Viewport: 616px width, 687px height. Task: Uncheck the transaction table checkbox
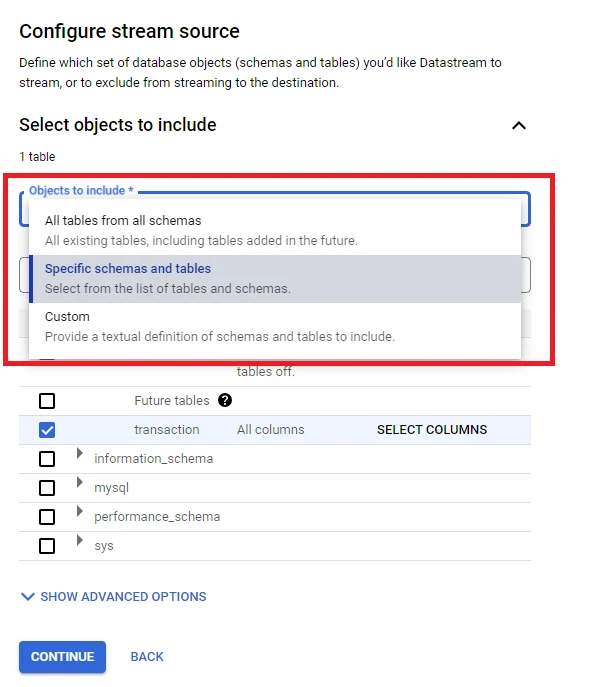[47, 430]
